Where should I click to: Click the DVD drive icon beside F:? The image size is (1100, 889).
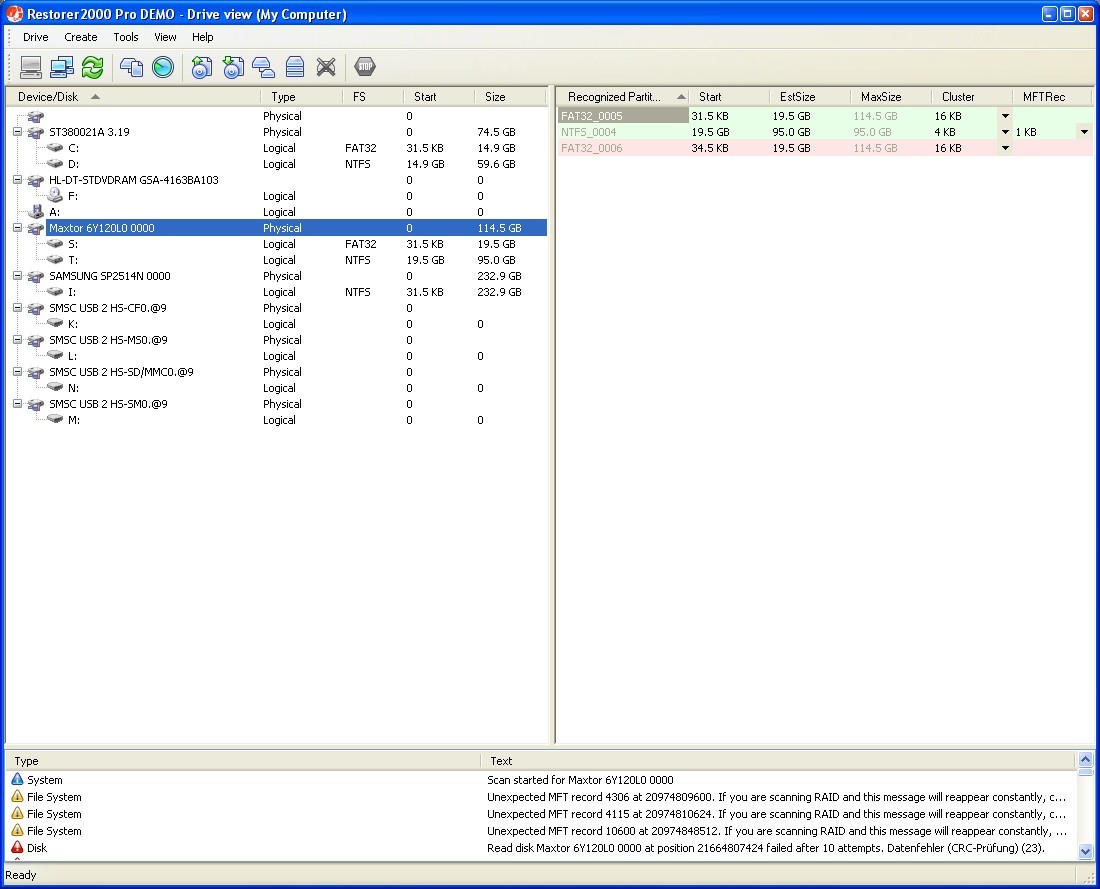point(55,196)
